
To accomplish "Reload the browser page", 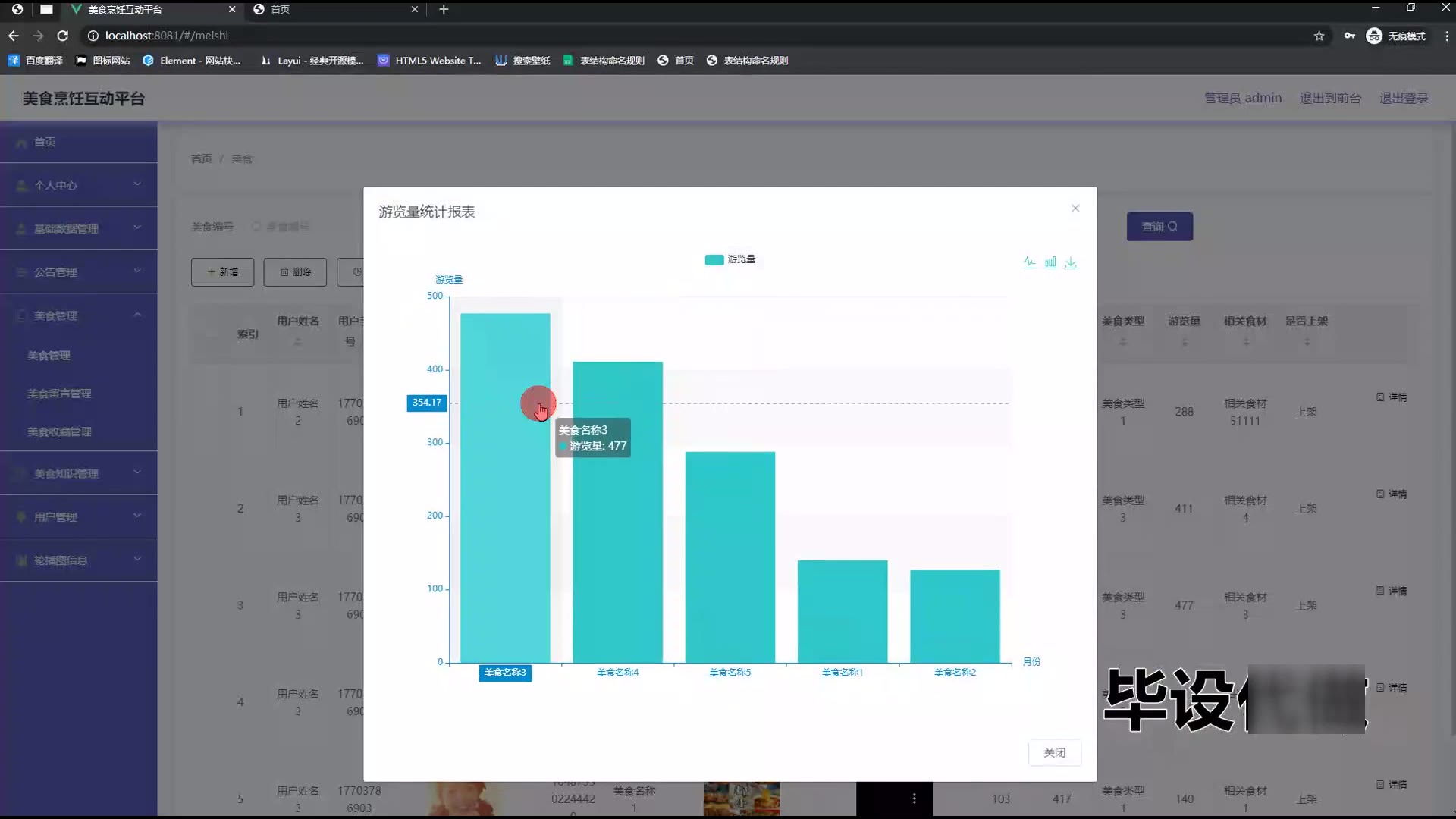I will [63, 36].
